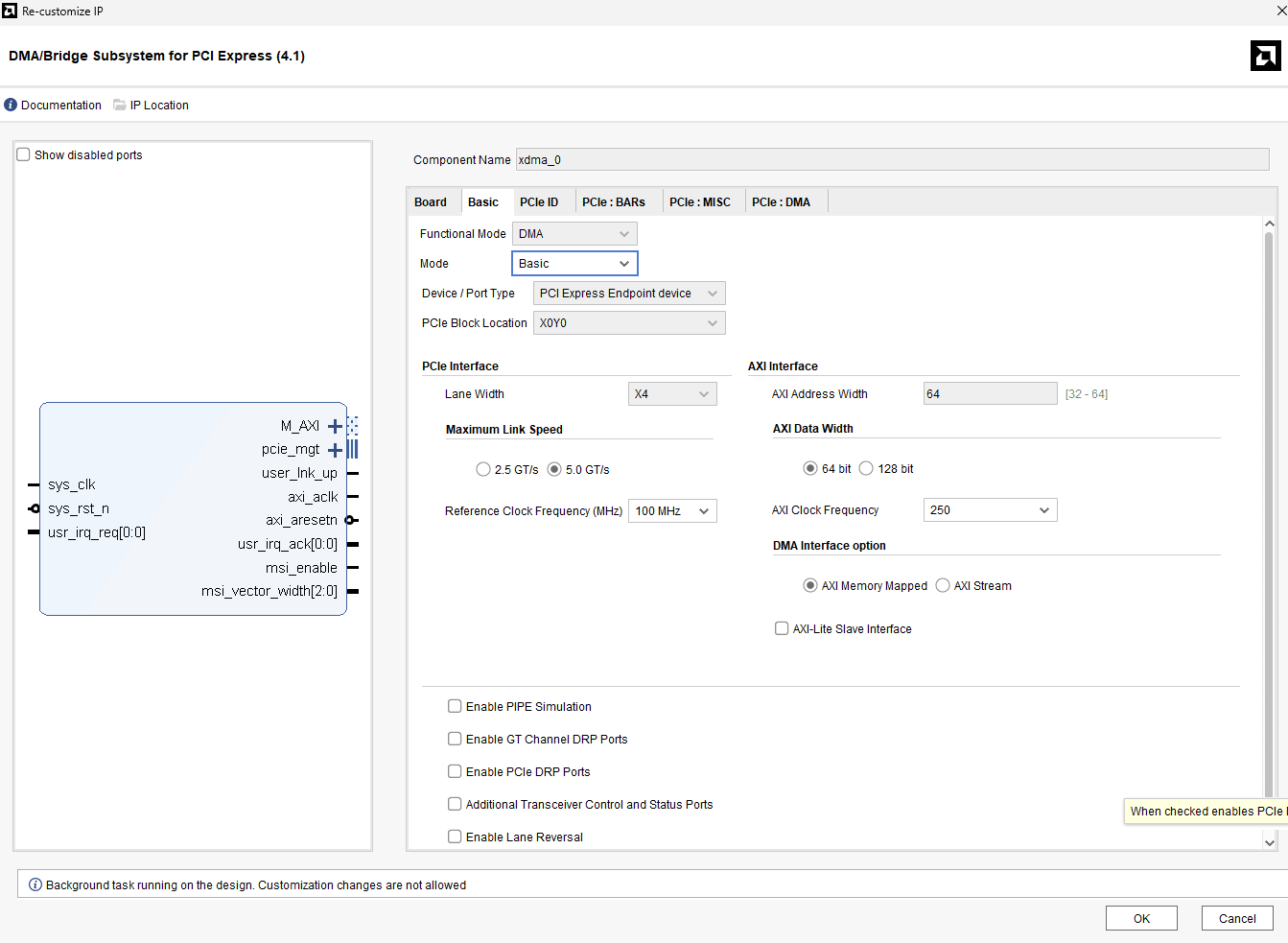Screen dimensions: 1288x943
Task: Click the Documentation info icon
Action: point(11,105)
